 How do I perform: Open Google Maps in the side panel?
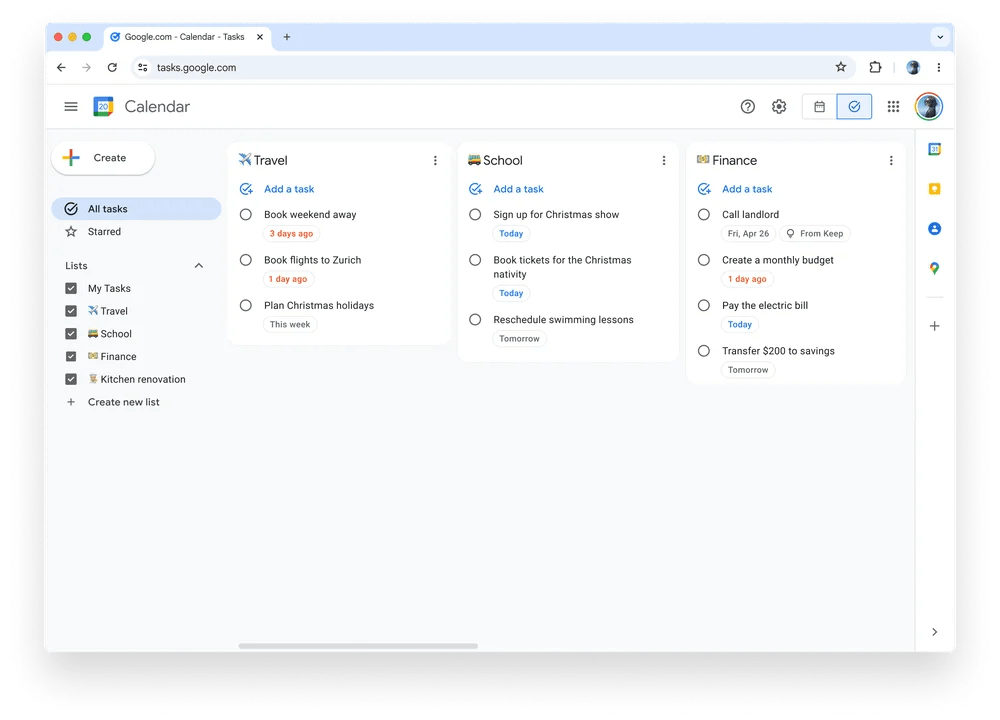click(934, 268)
